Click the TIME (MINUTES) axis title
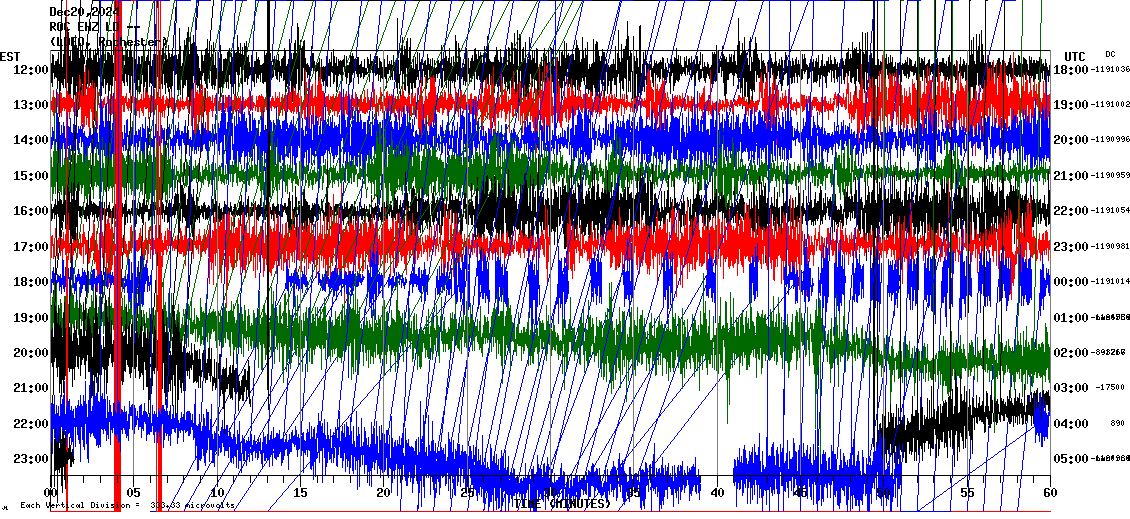Screen dimensions: 1130x519 point(562,504)
